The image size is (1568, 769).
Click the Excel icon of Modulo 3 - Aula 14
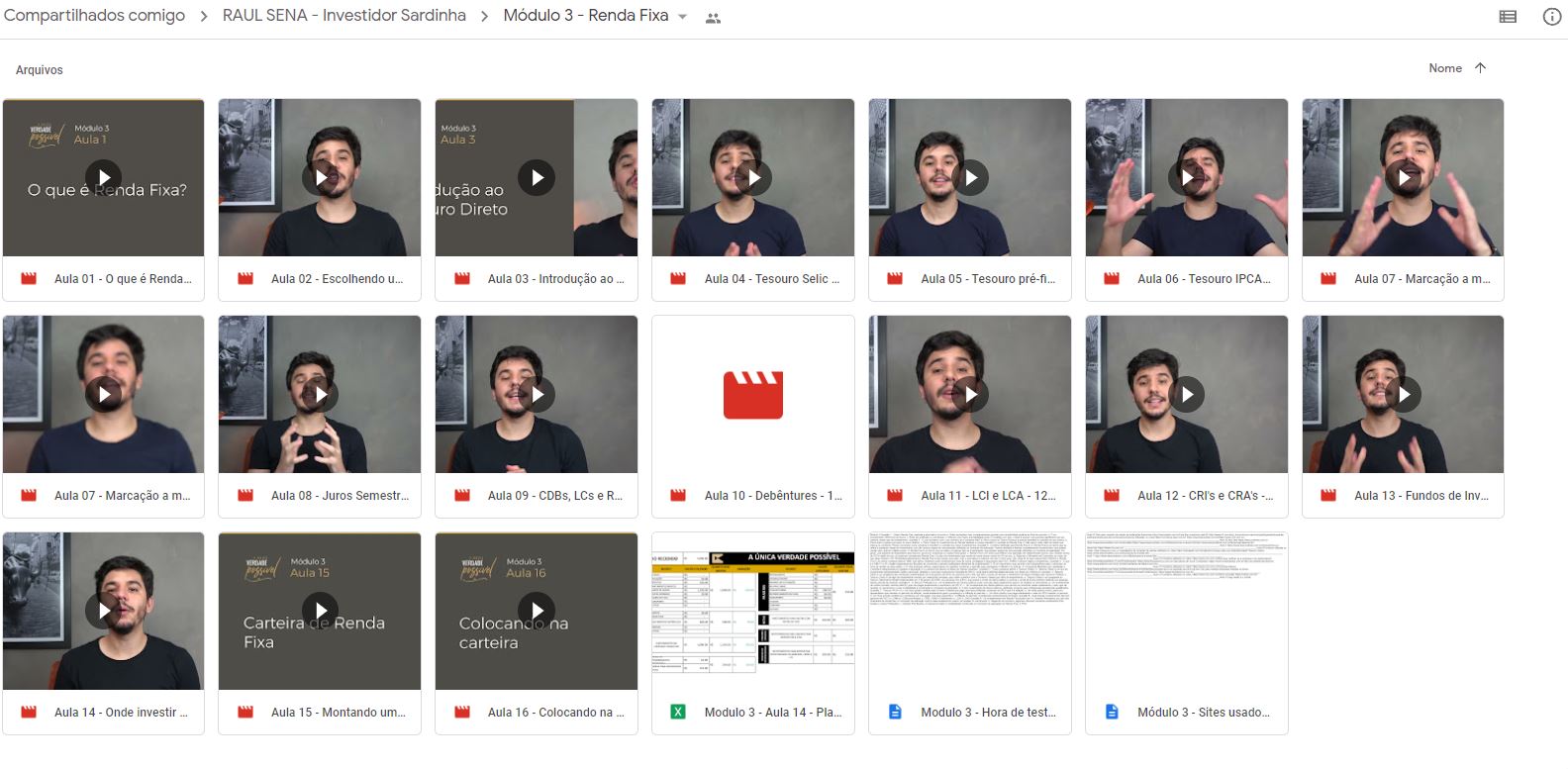tap(678, 712)
